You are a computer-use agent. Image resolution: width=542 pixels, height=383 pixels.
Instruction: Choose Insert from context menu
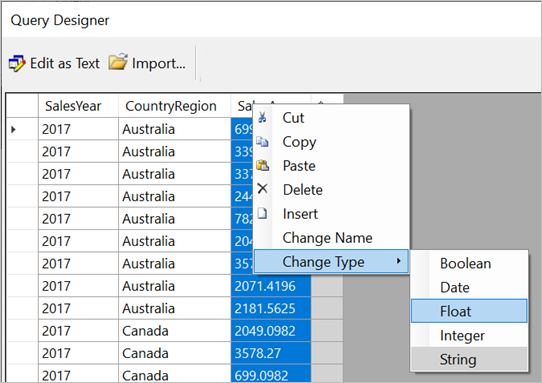click(331, 214)
